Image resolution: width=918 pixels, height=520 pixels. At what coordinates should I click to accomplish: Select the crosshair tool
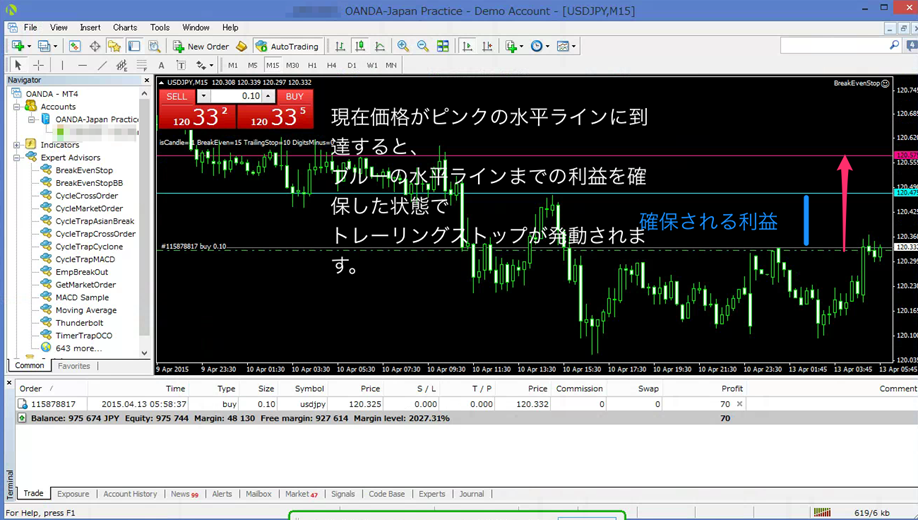click(x=38, y=65)
